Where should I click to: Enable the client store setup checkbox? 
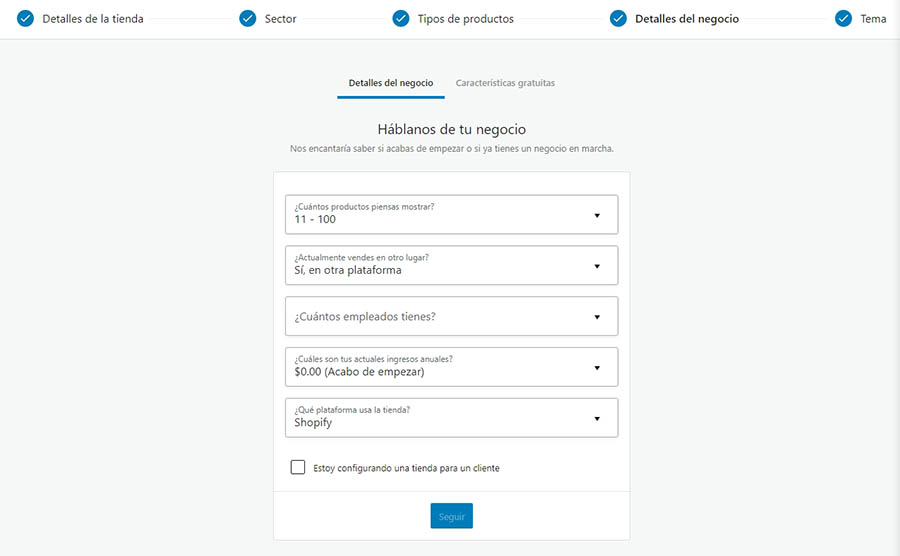pos(297,467)
